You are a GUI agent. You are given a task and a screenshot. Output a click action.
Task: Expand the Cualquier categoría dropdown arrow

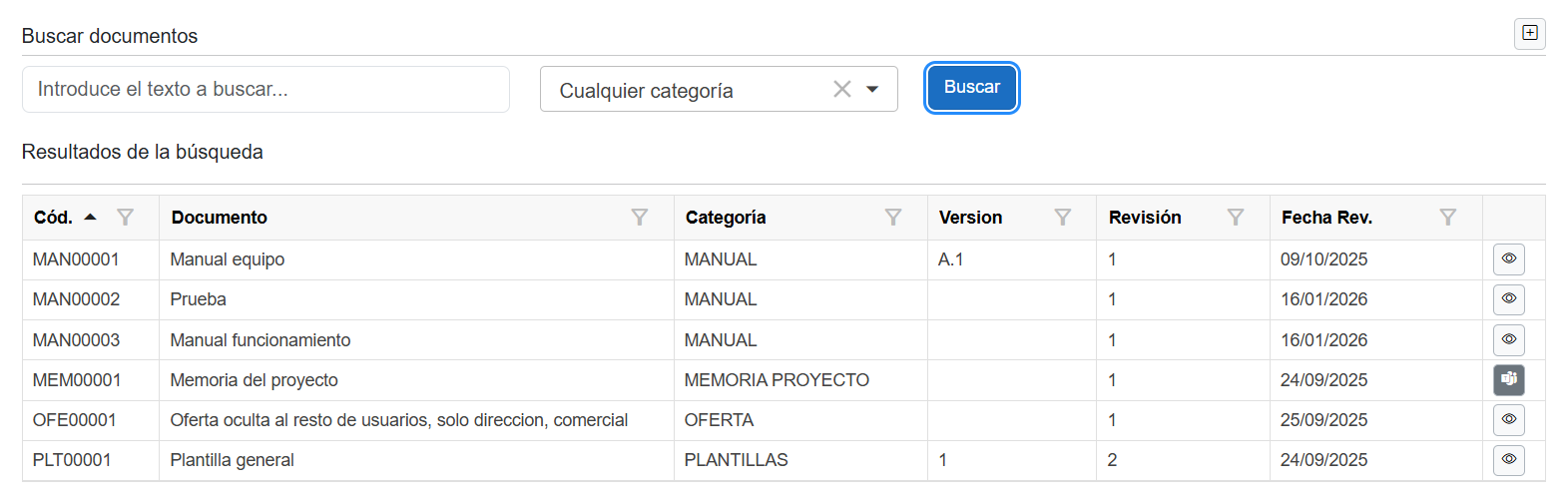[872, 90]
